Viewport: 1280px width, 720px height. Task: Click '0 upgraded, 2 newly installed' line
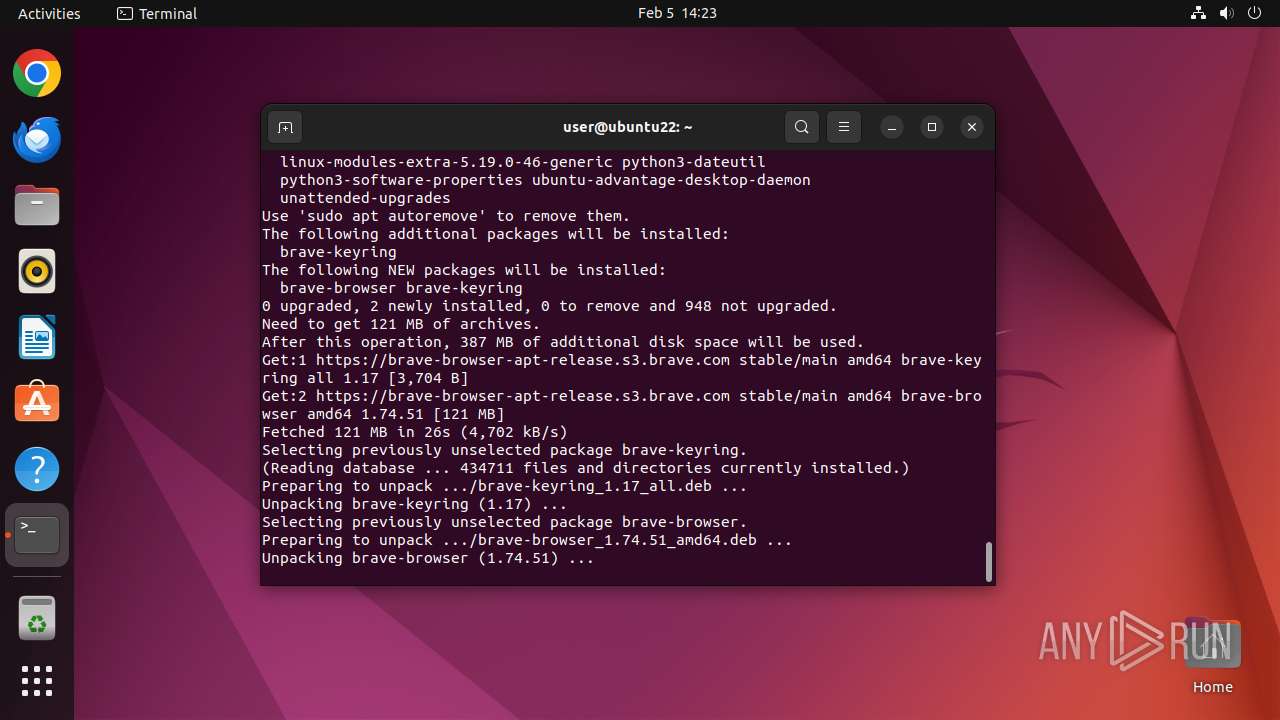[549, 306]
